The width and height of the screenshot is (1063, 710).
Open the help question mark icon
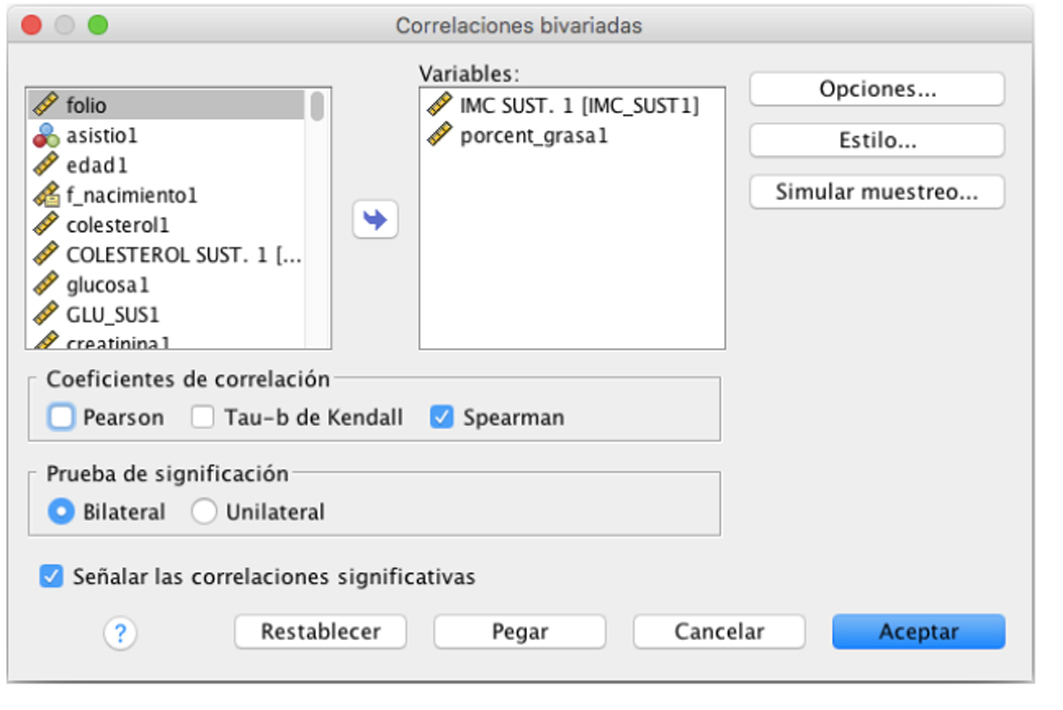tap(120, 633)
